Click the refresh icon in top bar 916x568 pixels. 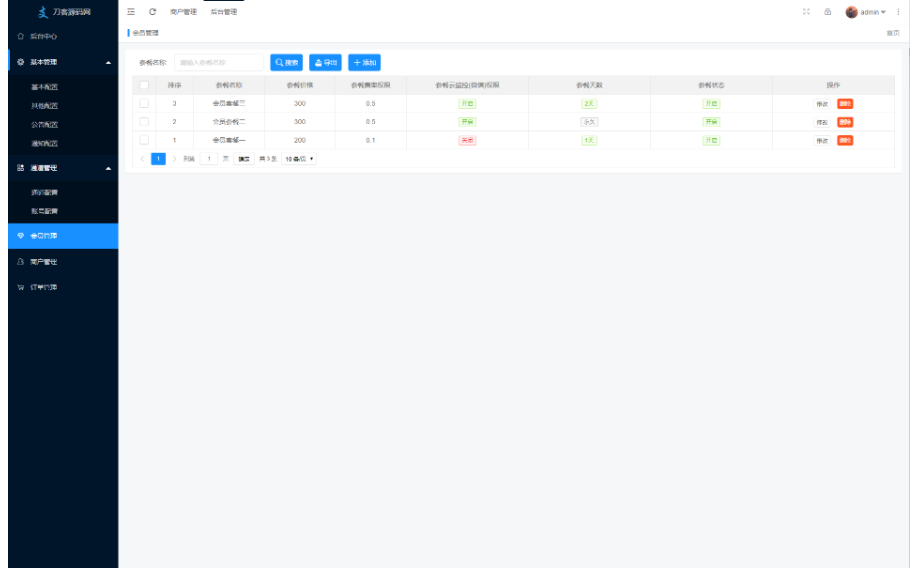pos(152,12)
